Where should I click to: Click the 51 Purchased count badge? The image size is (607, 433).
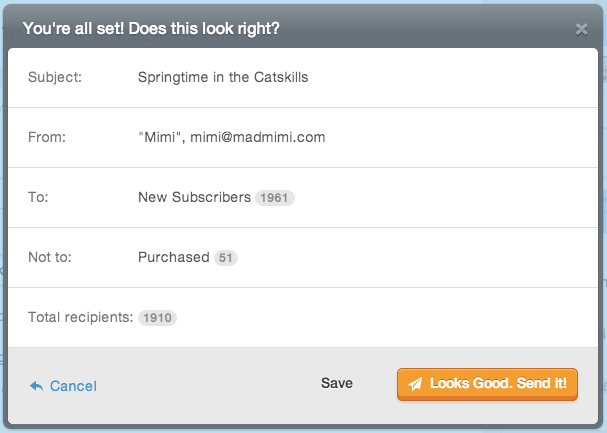226,258
